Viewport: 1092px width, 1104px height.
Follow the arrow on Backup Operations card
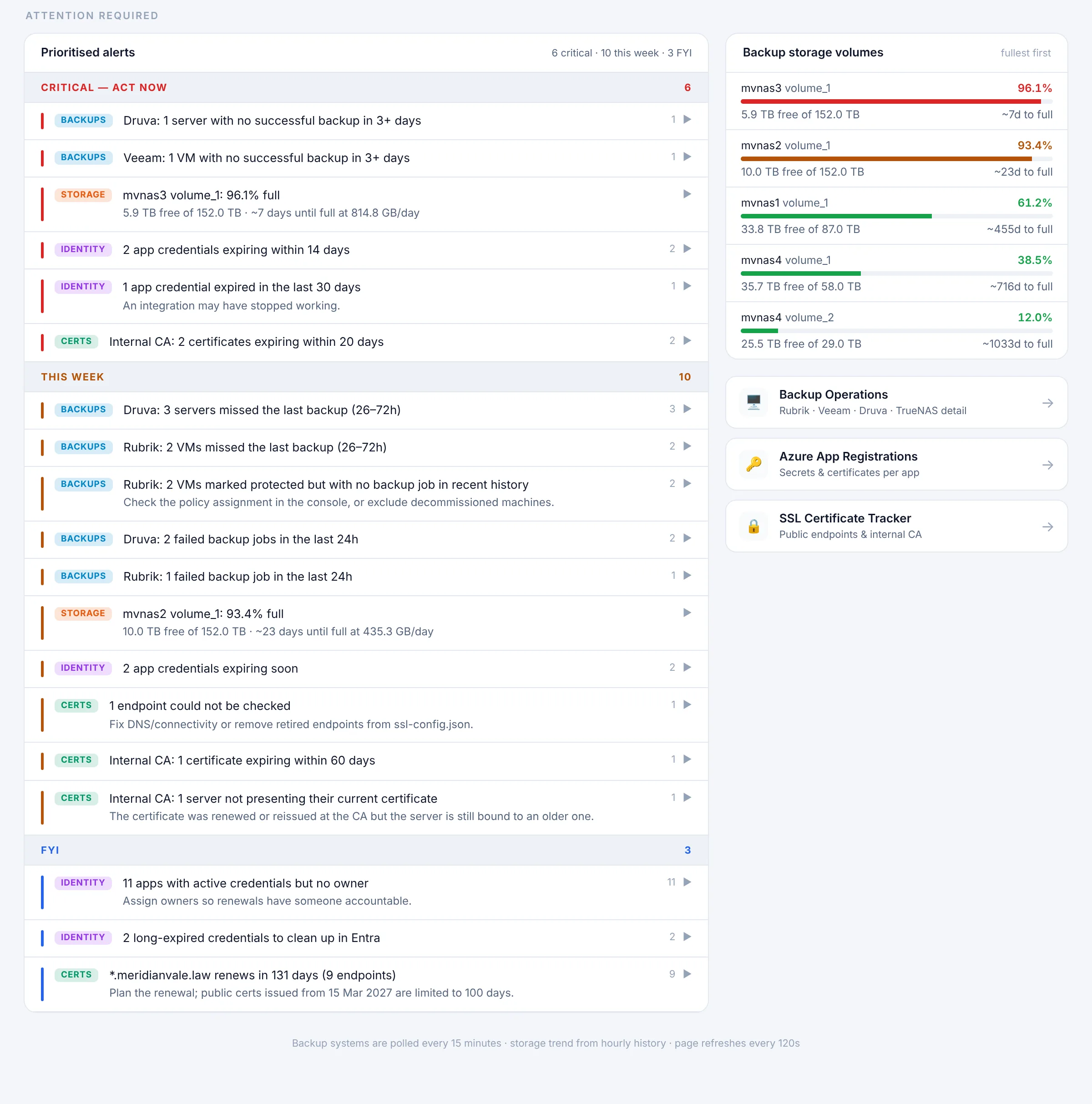click(1047, 403)
